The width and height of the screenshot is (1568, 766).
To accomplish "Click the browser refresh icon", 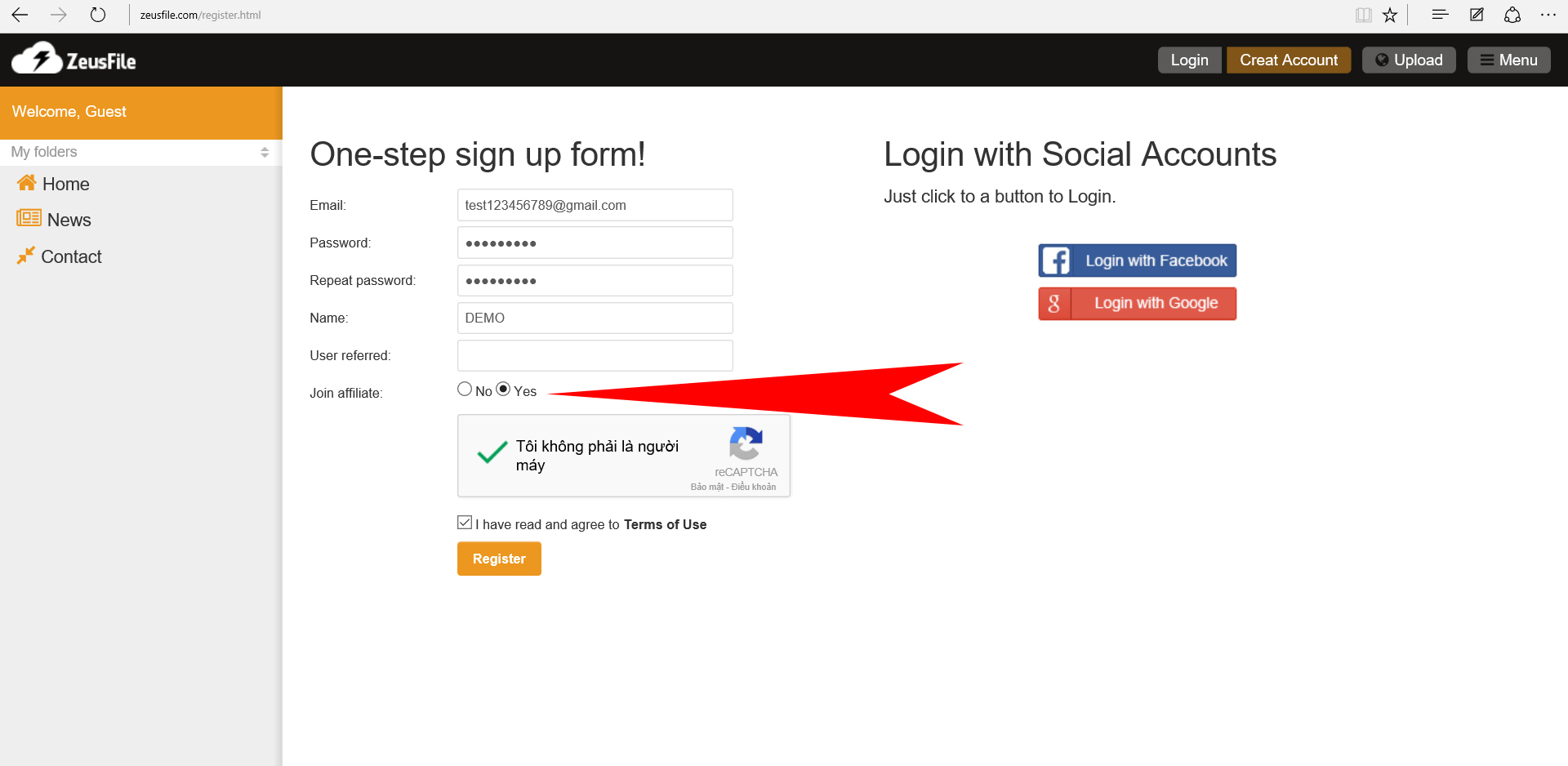I will click(x=98, y=15).
